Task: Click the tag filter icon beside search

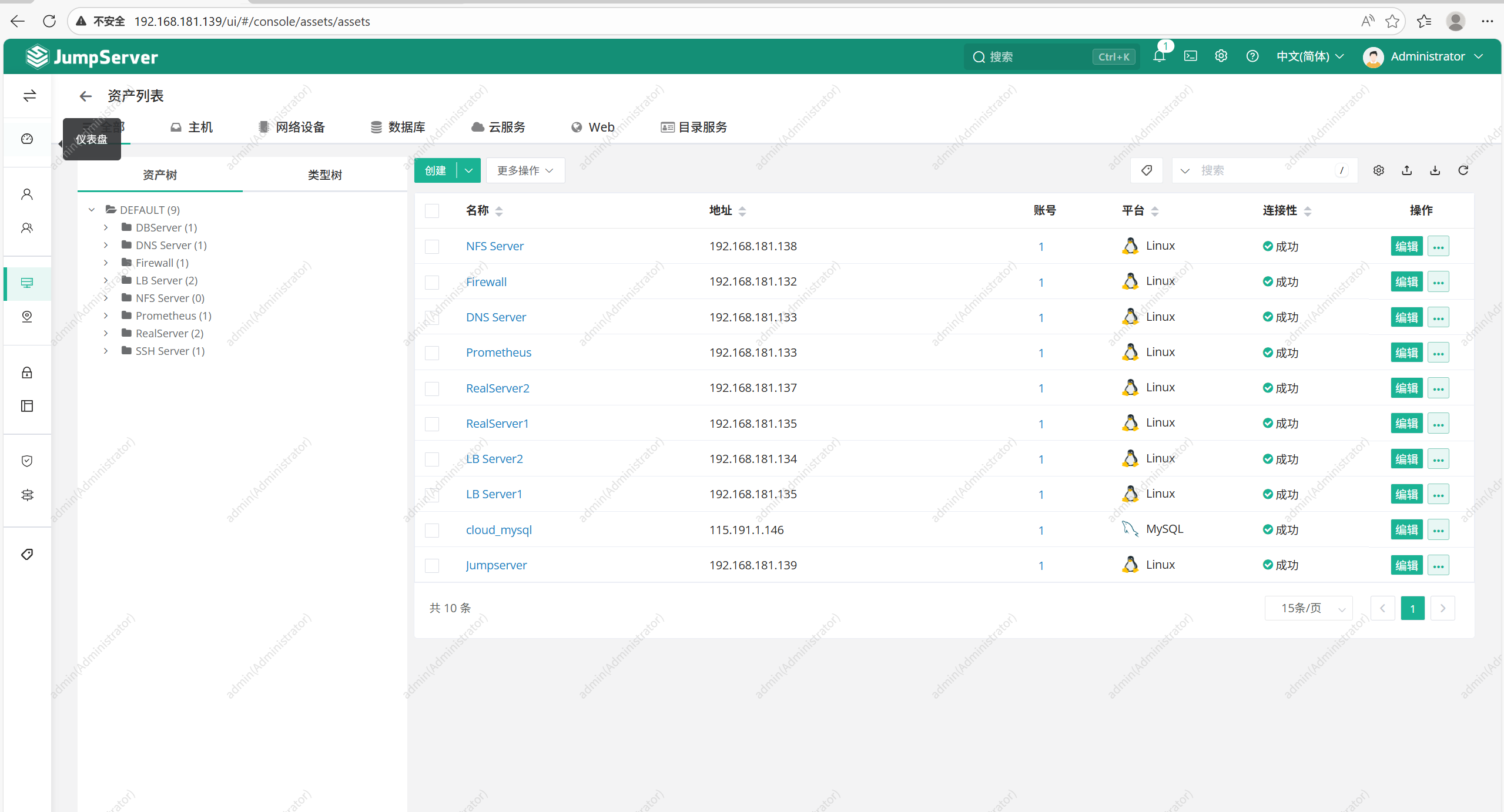Action: tap(1146, 170)
